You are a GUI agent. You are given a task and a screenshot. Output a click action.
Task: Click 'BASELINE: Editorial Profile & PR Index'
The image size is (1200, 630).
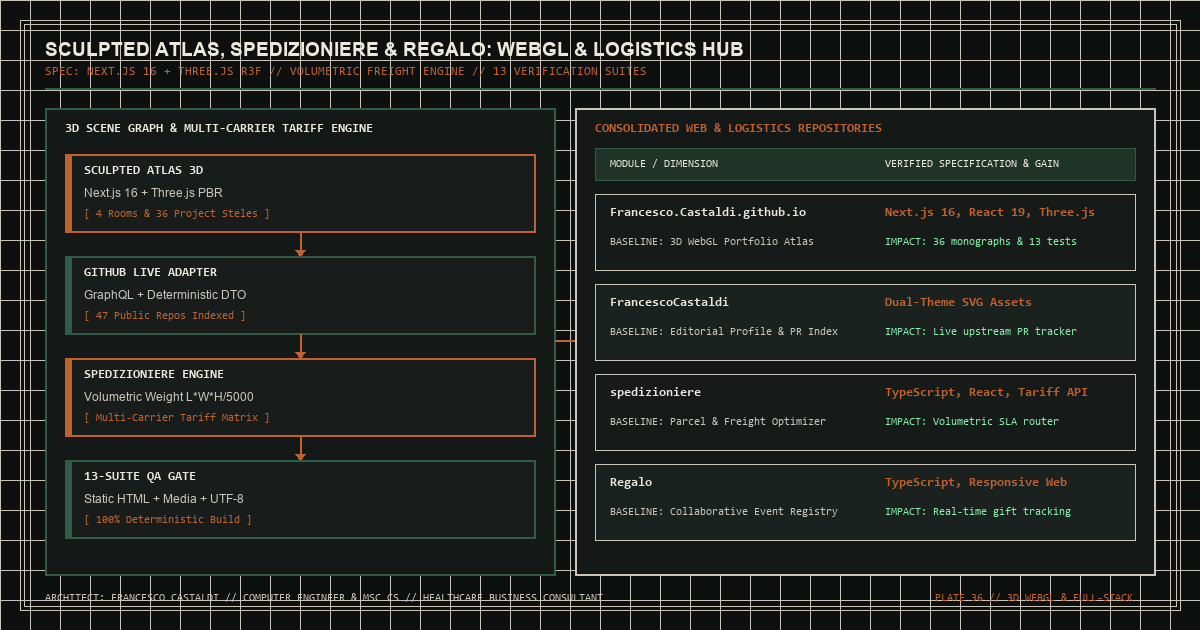[x=724, y=332]
